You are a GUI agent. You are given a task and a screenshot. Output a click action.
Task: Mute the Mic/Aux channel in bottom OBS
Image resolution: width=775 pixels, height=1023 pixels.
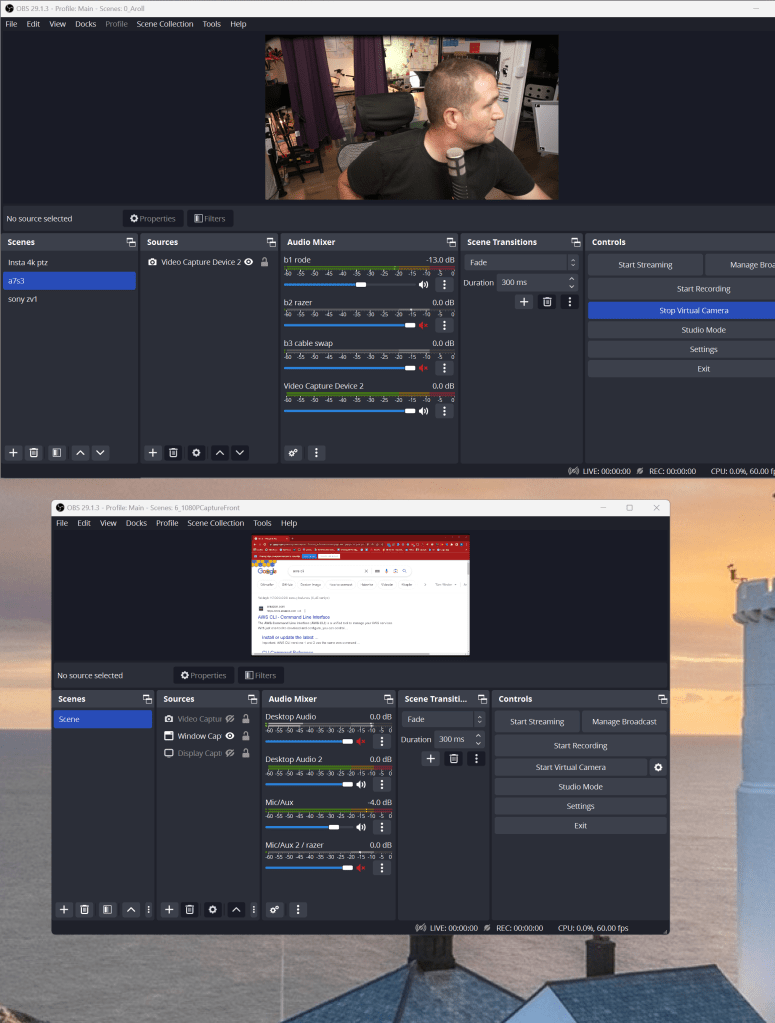361,827
